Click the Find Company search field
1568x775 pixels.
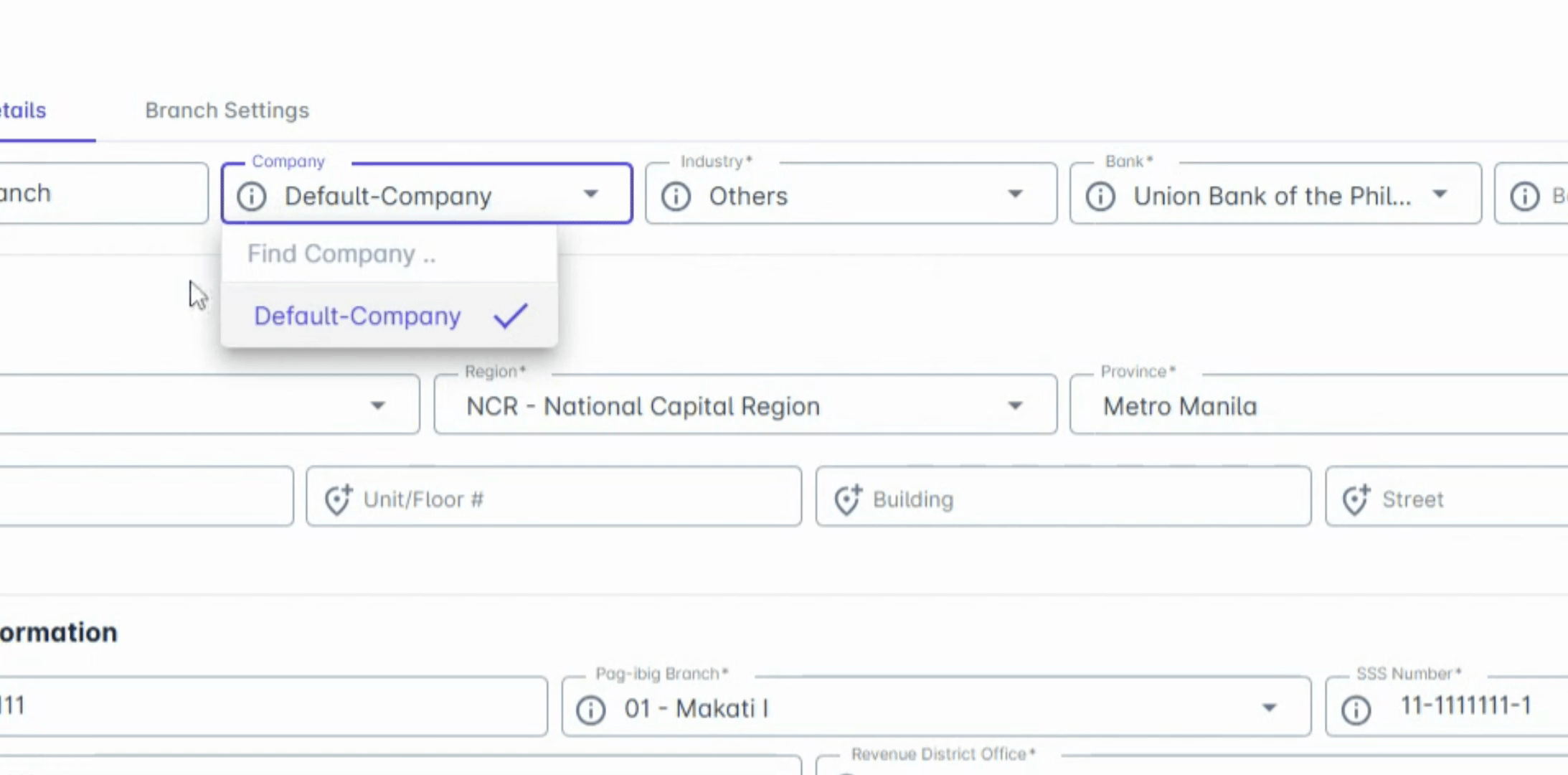tap(387, 254)
